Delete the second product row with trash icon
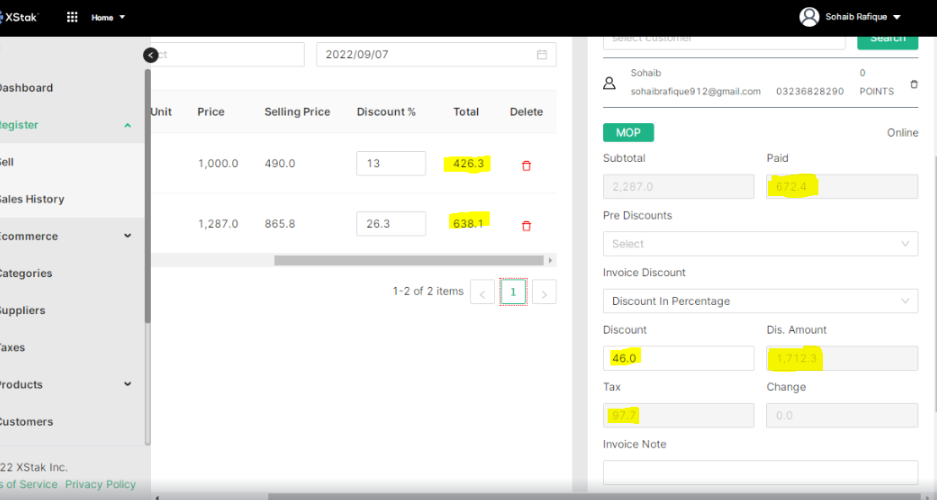This screenshot has width=937, height=500. [526, 226]
